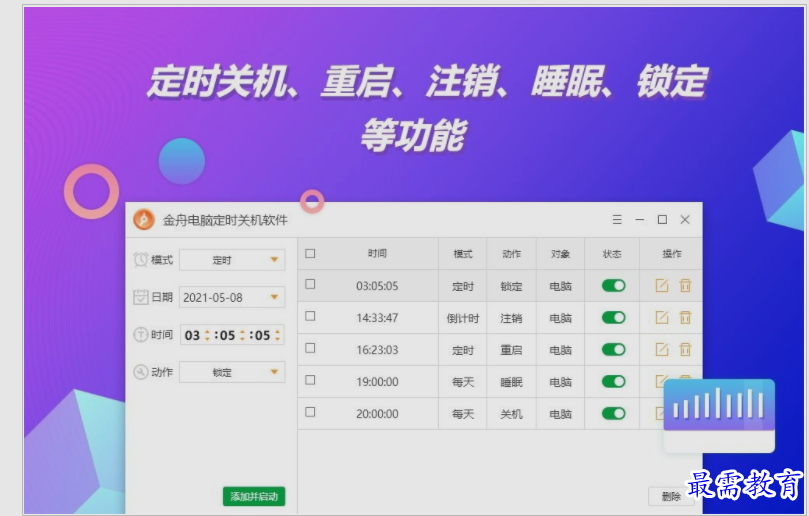
Task: Click the hours value 03 in time field
Action: (192, 335)
